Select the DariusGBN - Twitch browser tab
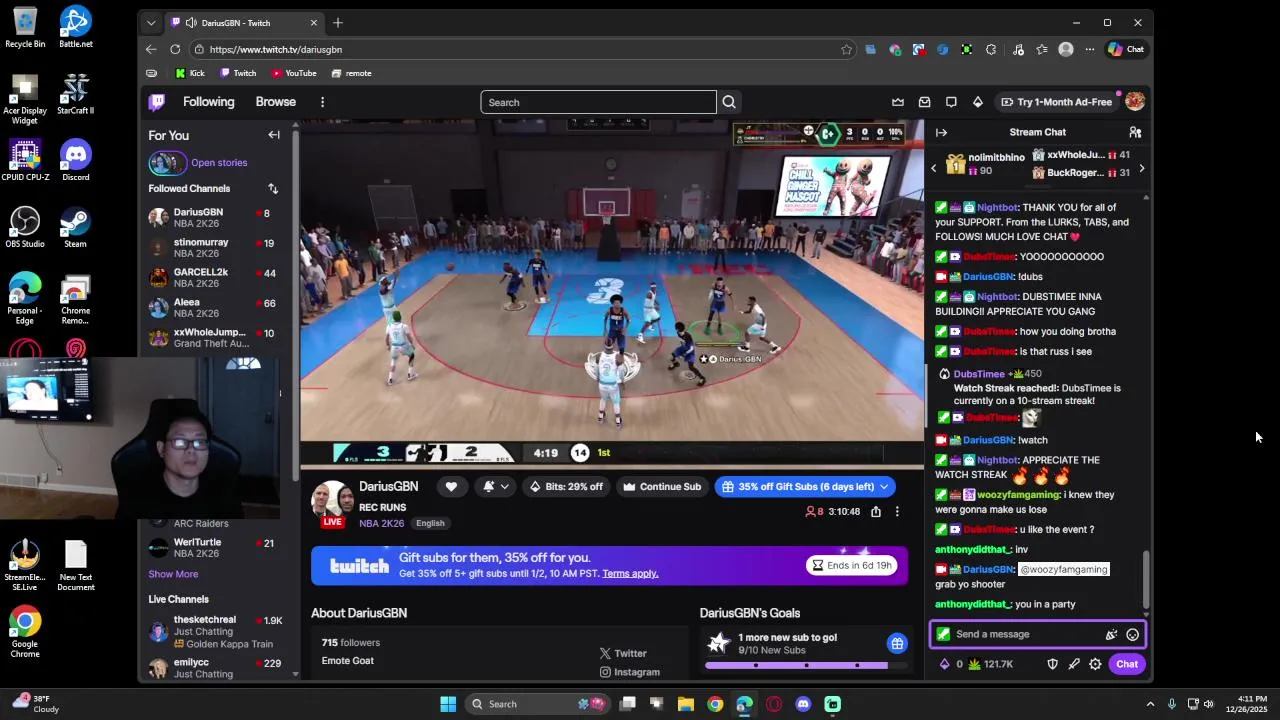 pos(244,22)
